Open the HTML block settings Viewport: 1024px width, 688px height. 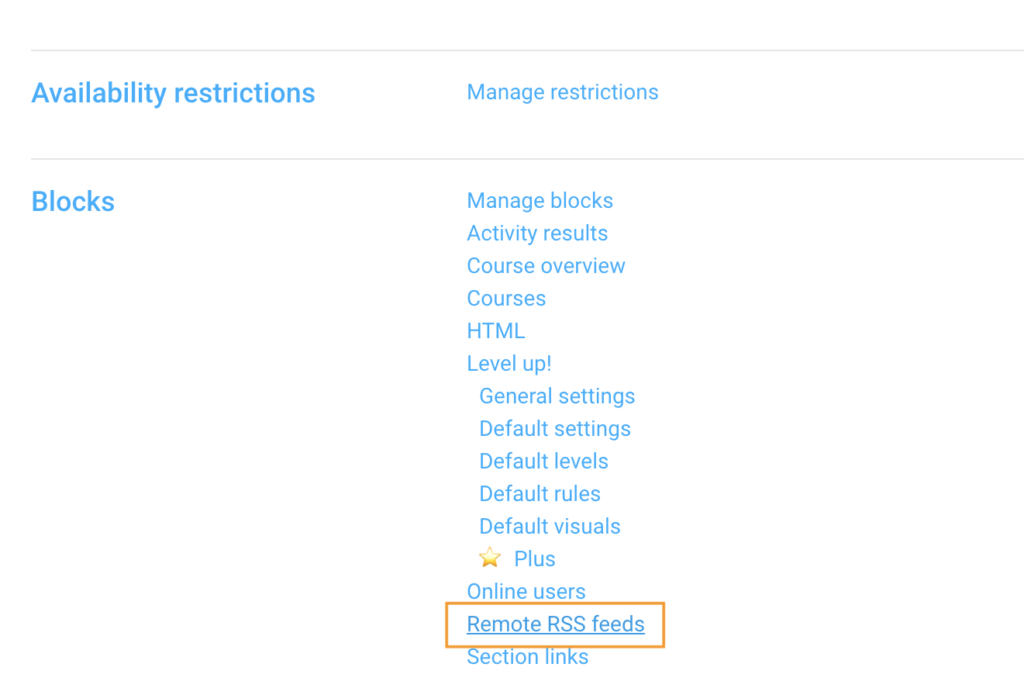click(x=496, y=330)
